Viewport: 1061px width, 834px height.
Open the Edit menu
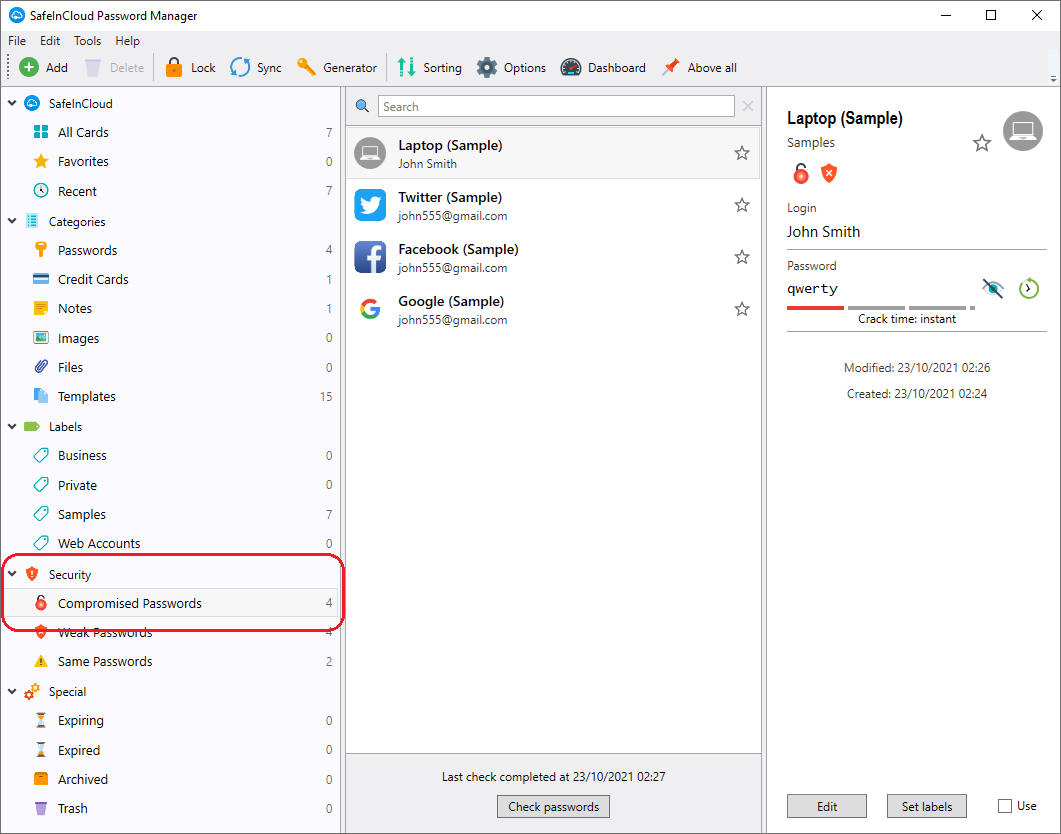tap(49, 41)
